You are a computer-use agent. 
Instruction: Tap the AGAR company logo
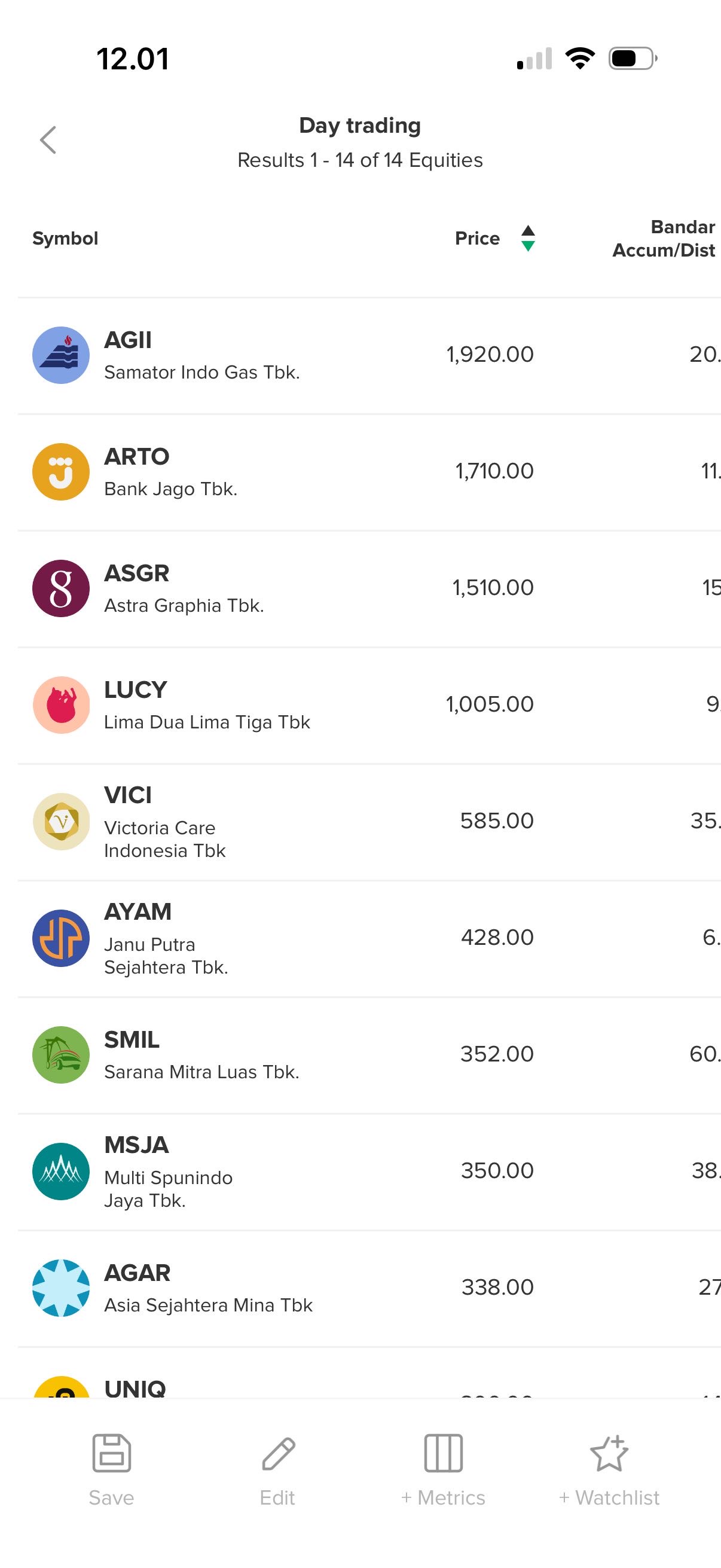tap(61, 1288)
